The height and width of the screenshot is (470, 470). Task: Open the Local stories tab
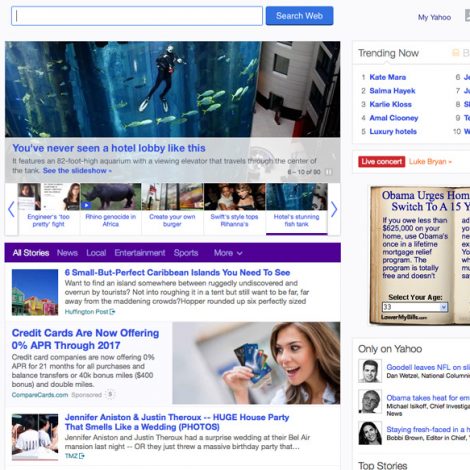(96, 253)
